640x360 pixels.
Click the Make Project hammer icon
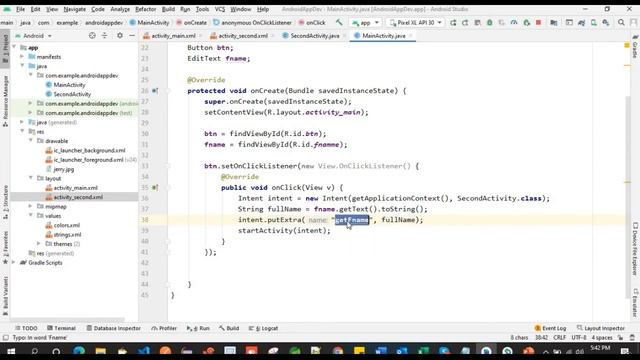click(339, 22)
